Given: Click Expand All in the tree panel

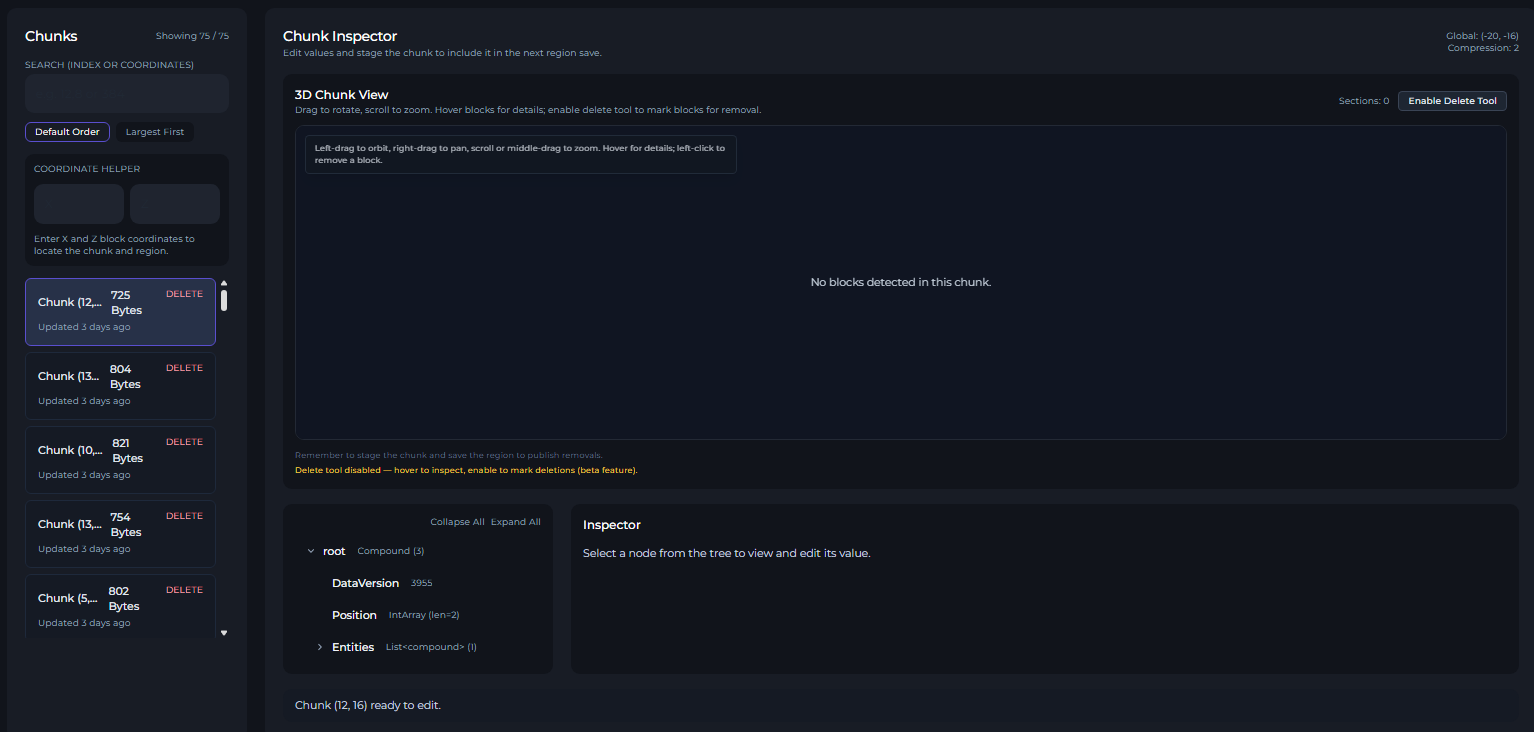Looking at the screenshot, I should click(515, 522).
